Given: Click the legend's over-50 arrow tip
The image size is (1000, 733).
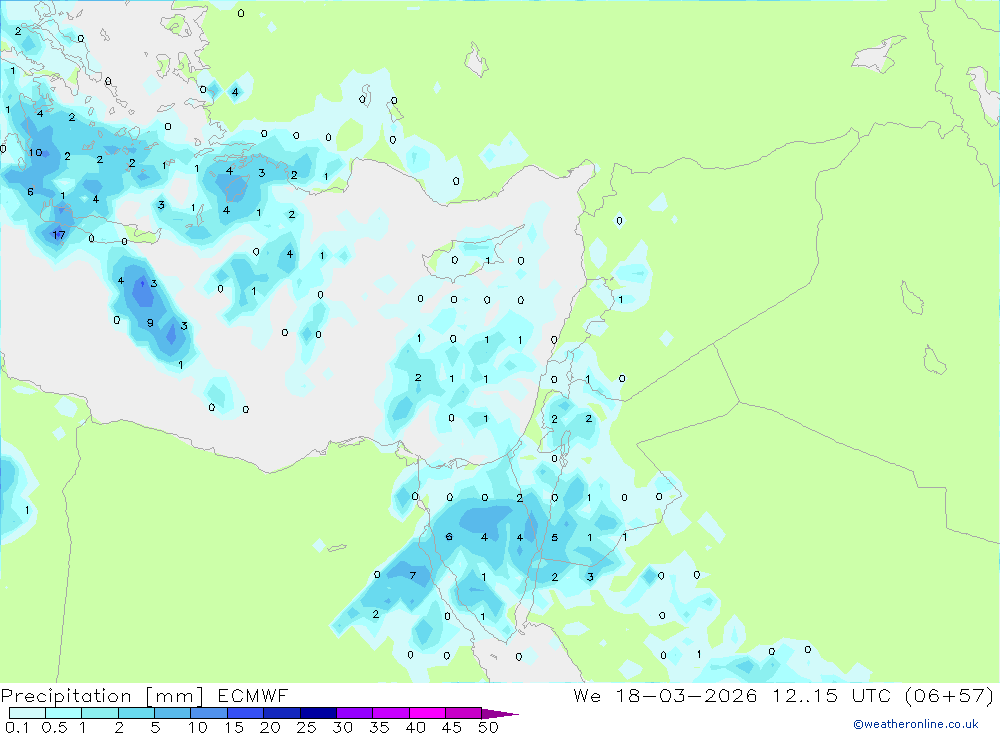Looking at the screenshot, I should pos(501,714).
